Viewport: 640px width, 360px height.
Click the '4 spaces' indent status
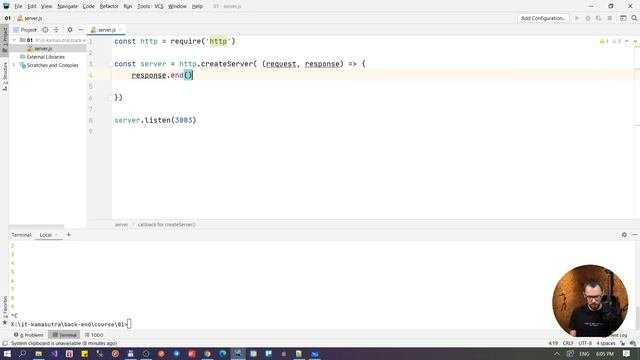pos(606,343)
